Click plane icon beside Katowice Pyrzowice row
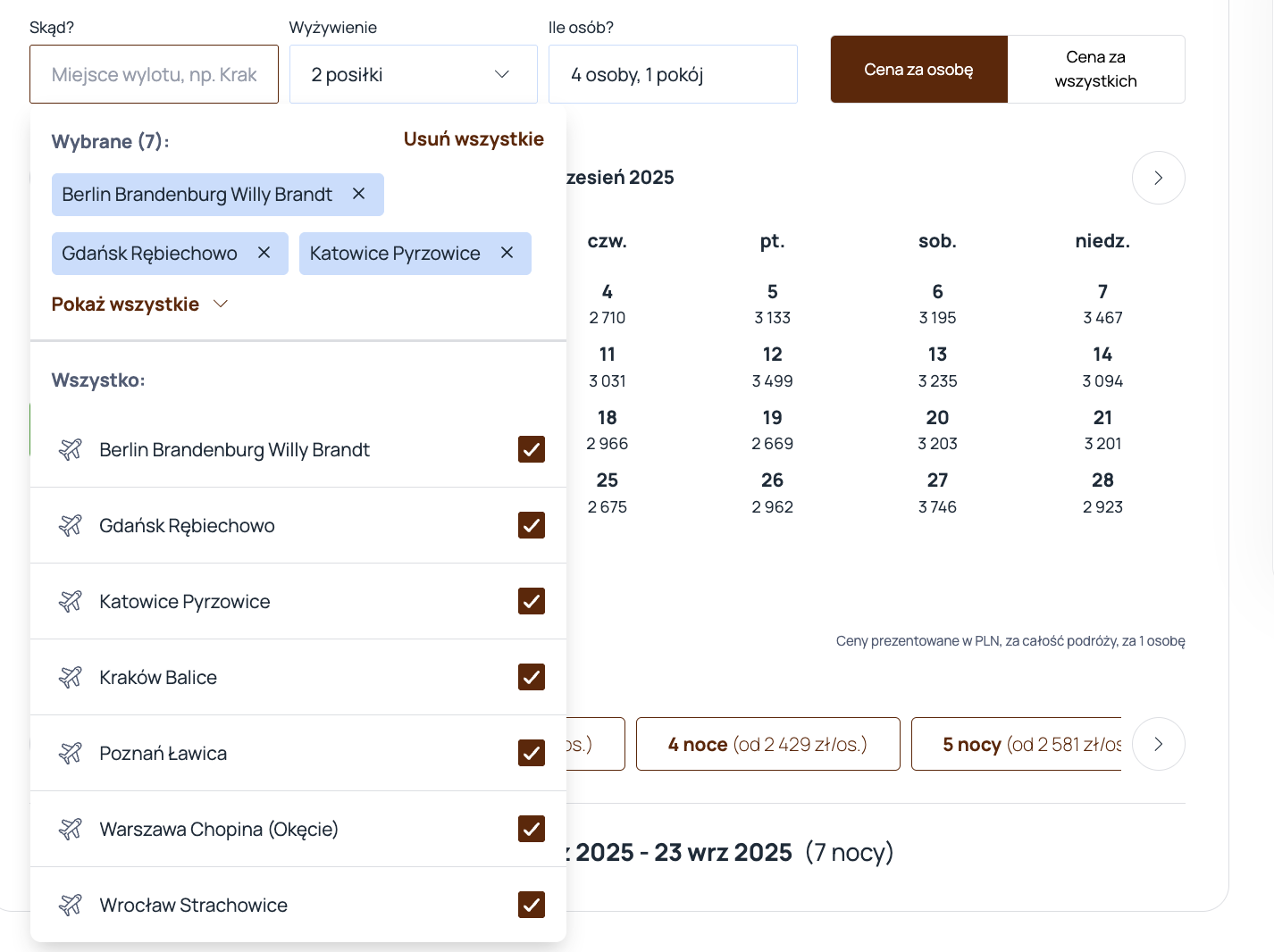 pos(71,601)
